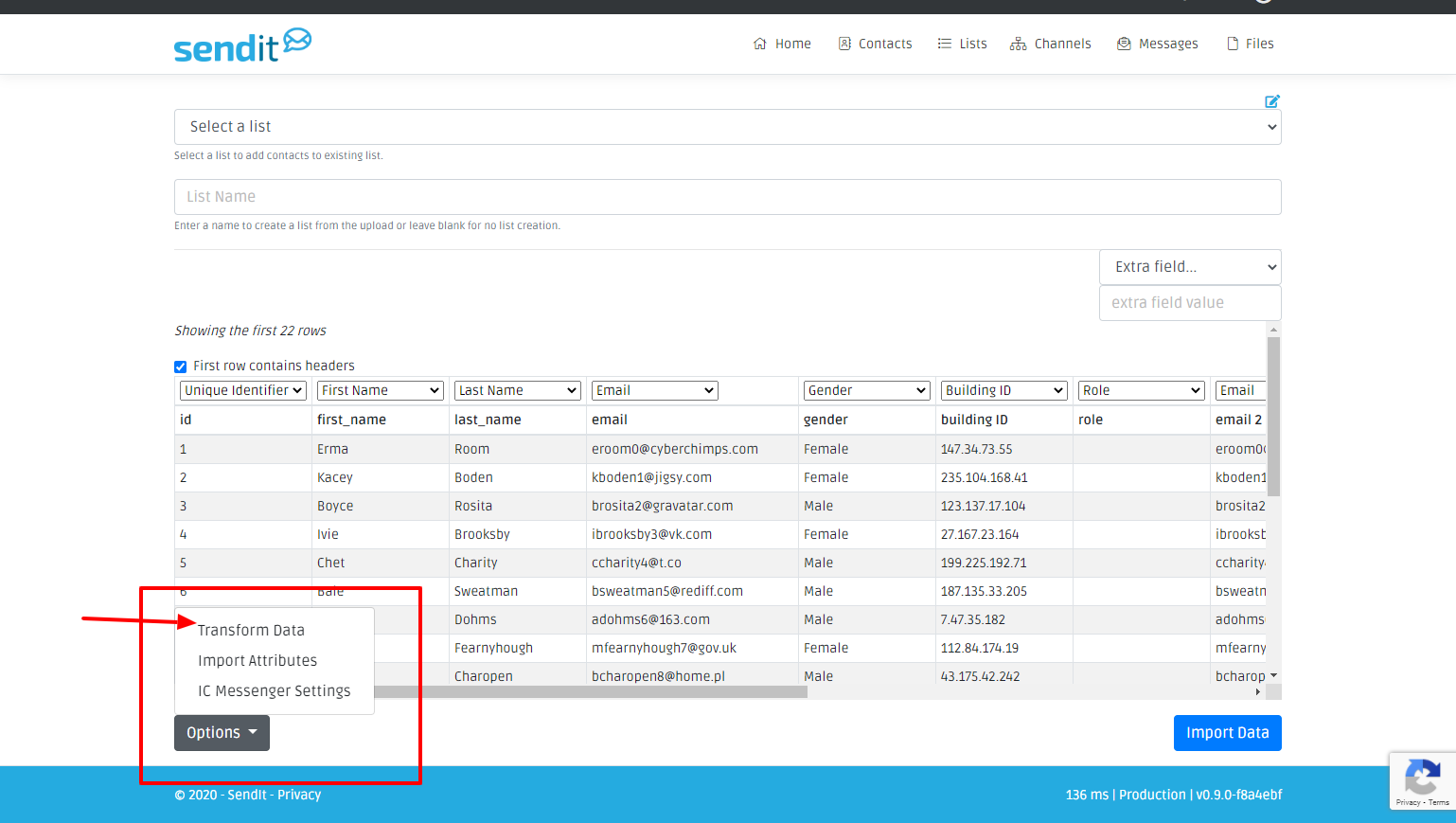Click the Home house icon
This screenshot has width=1456, height=823.
[x=759, y=44]
